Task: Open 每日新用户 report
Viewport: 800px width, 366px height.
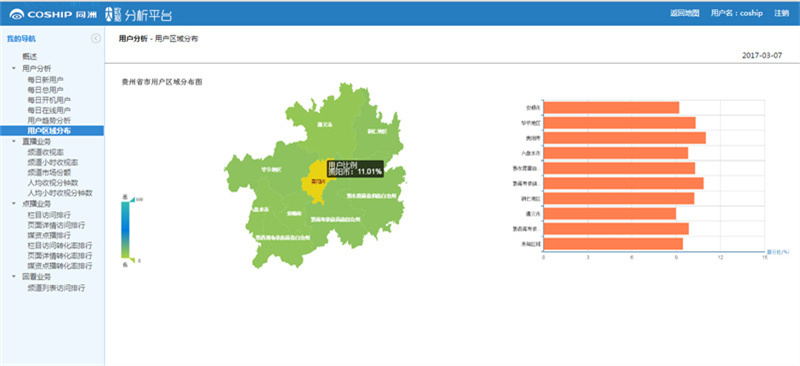Action: tap(45, 80)
